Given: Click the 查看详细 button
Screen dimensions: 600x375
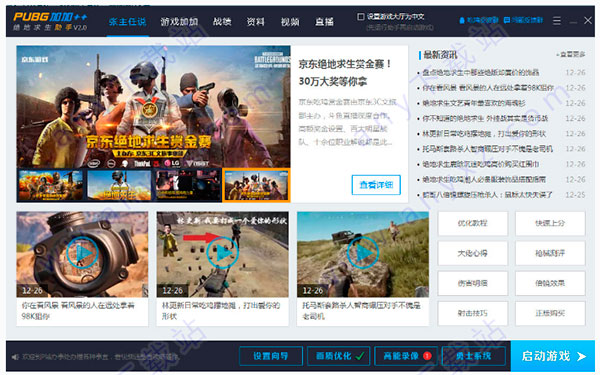Looking at the screenshot, I should pyautogui.click(x=376, y=185).
